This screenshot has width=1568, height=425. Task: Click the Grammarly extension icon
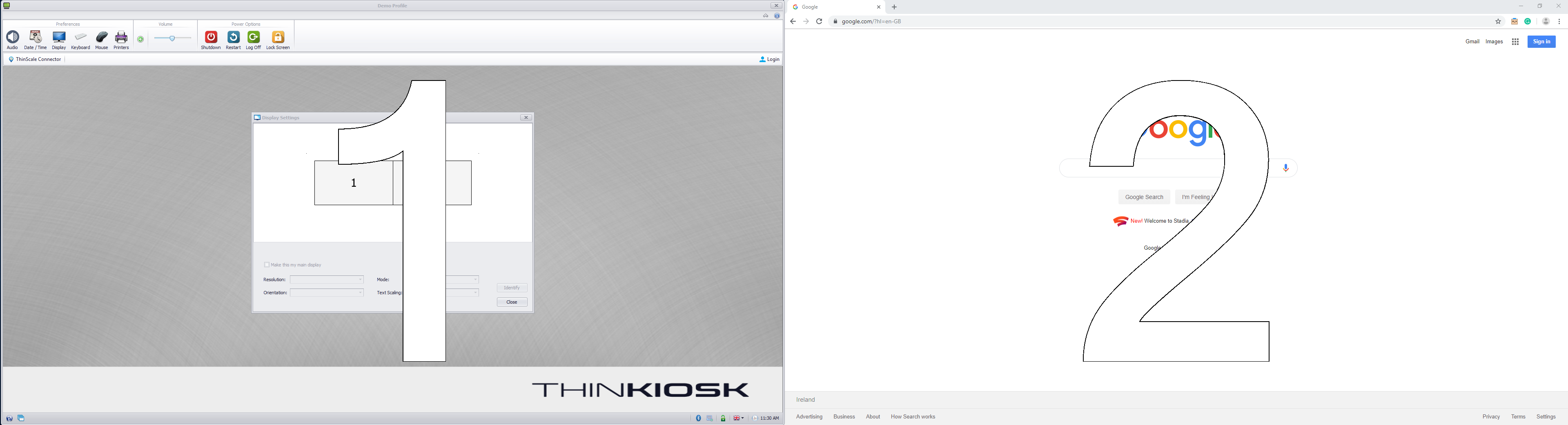coord(1528,21)
